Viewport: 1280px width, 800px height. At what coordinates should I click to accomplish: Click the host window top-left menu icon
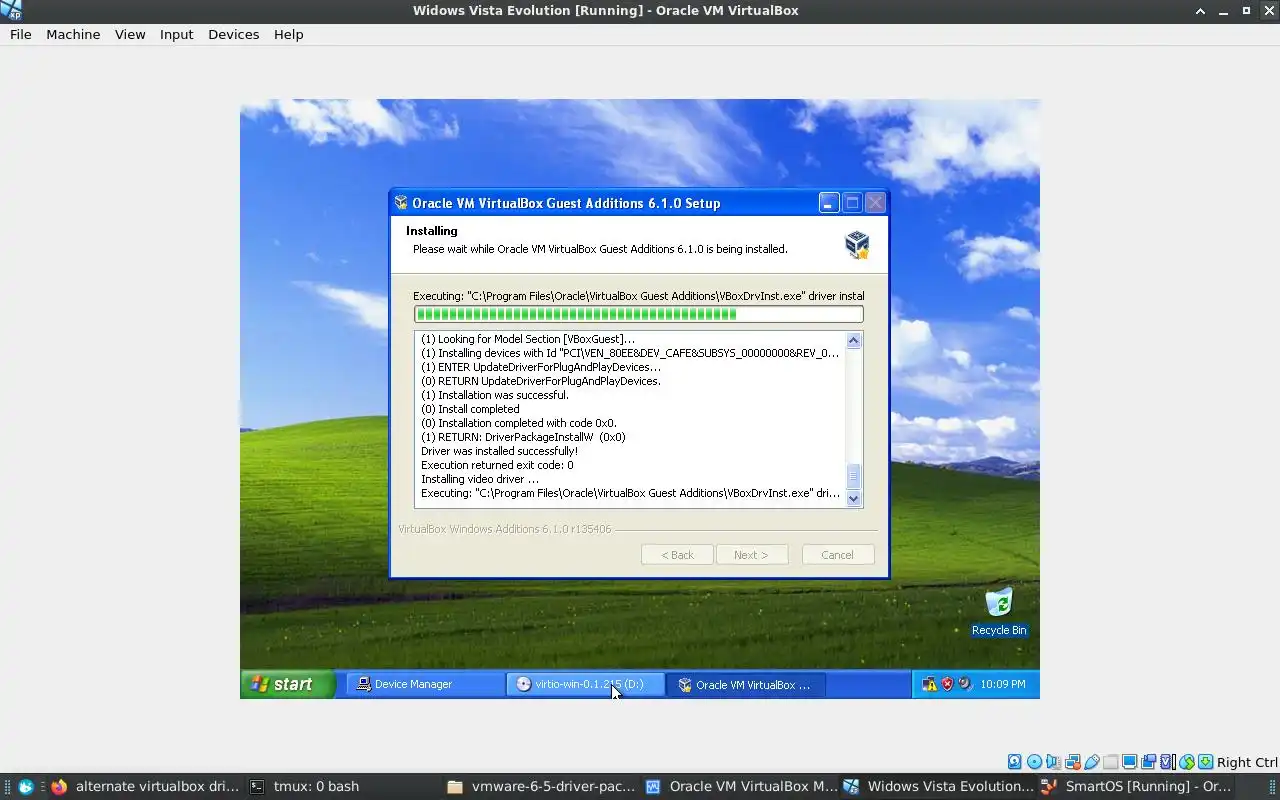tap(11, 10)
